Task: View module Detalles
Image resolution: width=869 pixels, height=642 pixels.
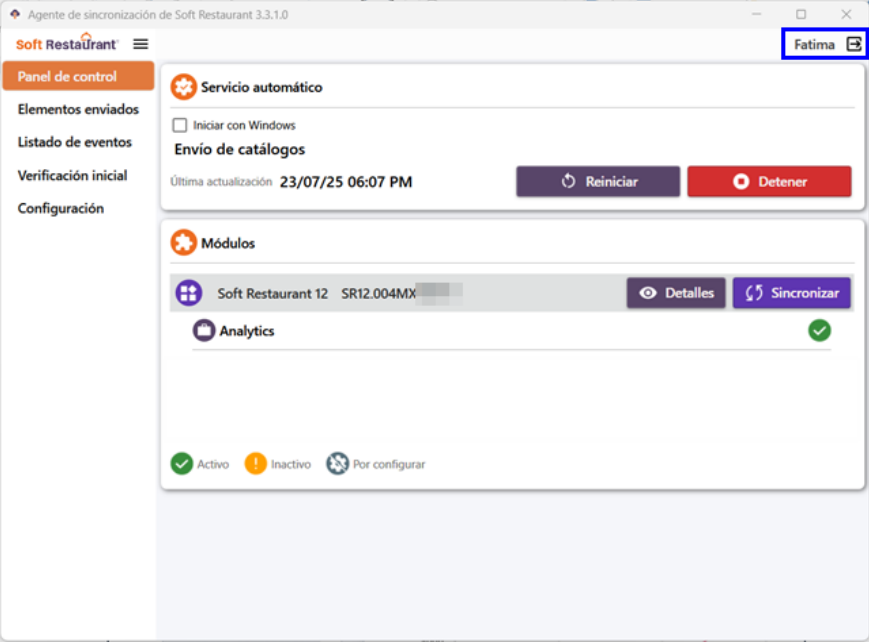Action: pos(676,293)
